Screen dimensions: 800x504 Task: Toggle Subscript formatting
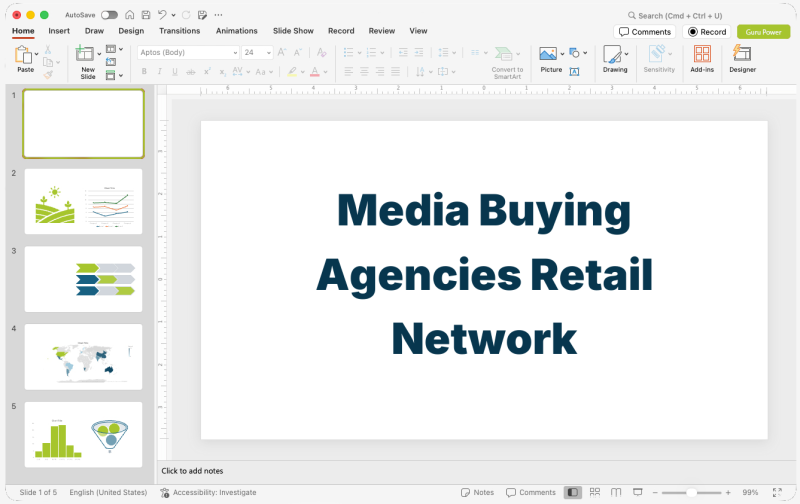click(x=222, y=72)
